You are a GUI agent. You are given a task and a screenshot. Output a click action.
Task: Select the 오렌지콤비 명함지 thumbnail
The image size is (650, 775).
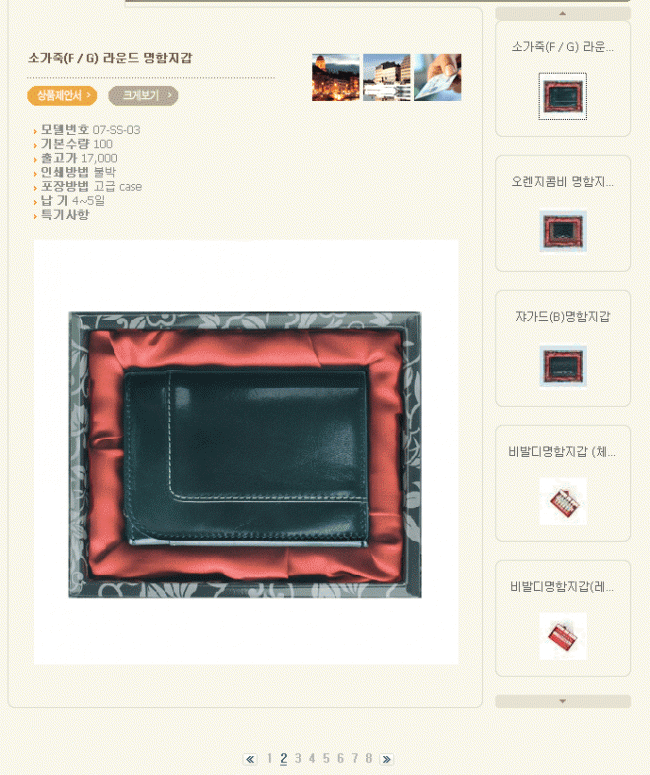pos(563,231)
